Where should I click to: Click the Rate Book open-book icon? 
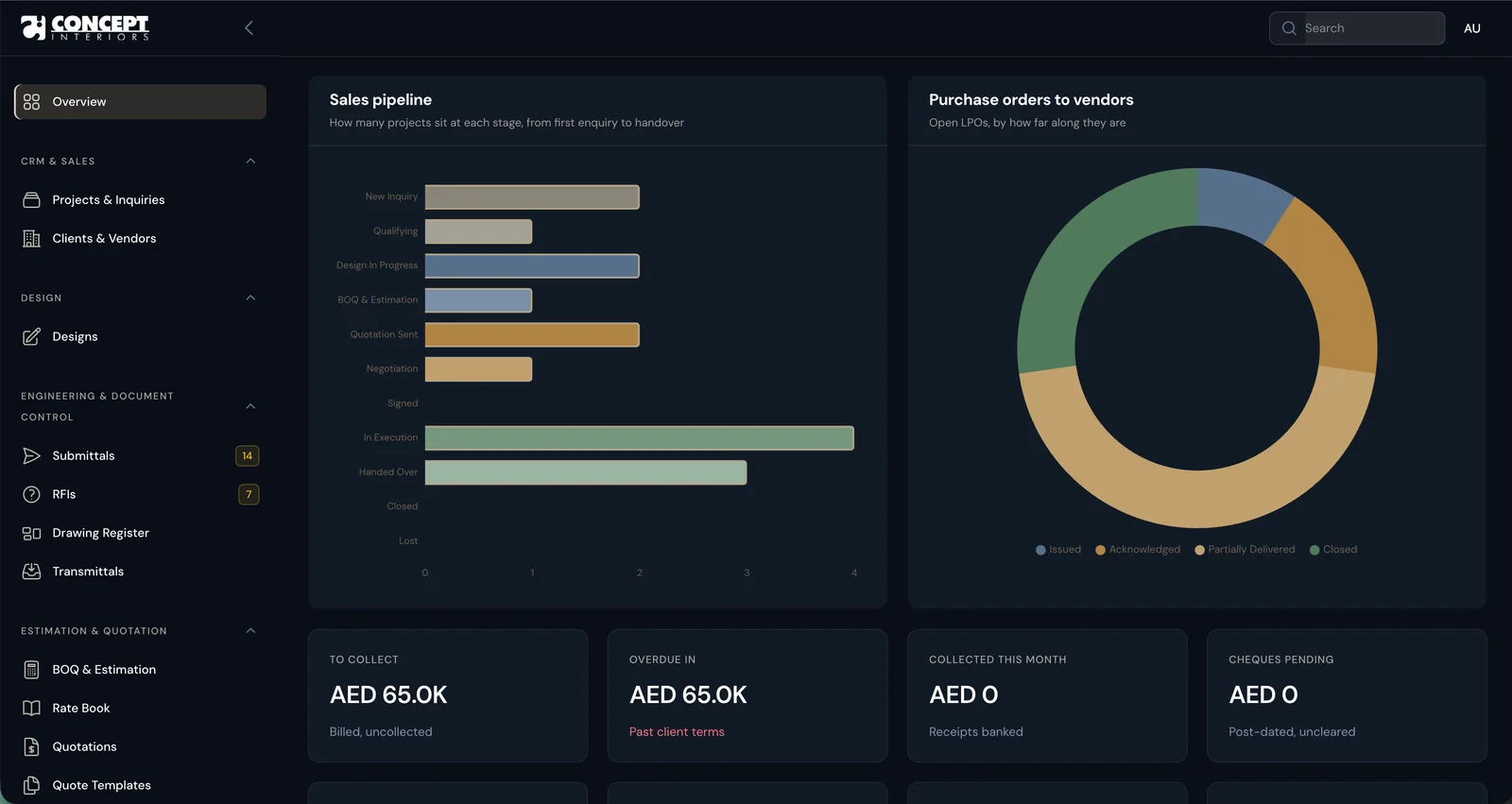tap(31, 709)
